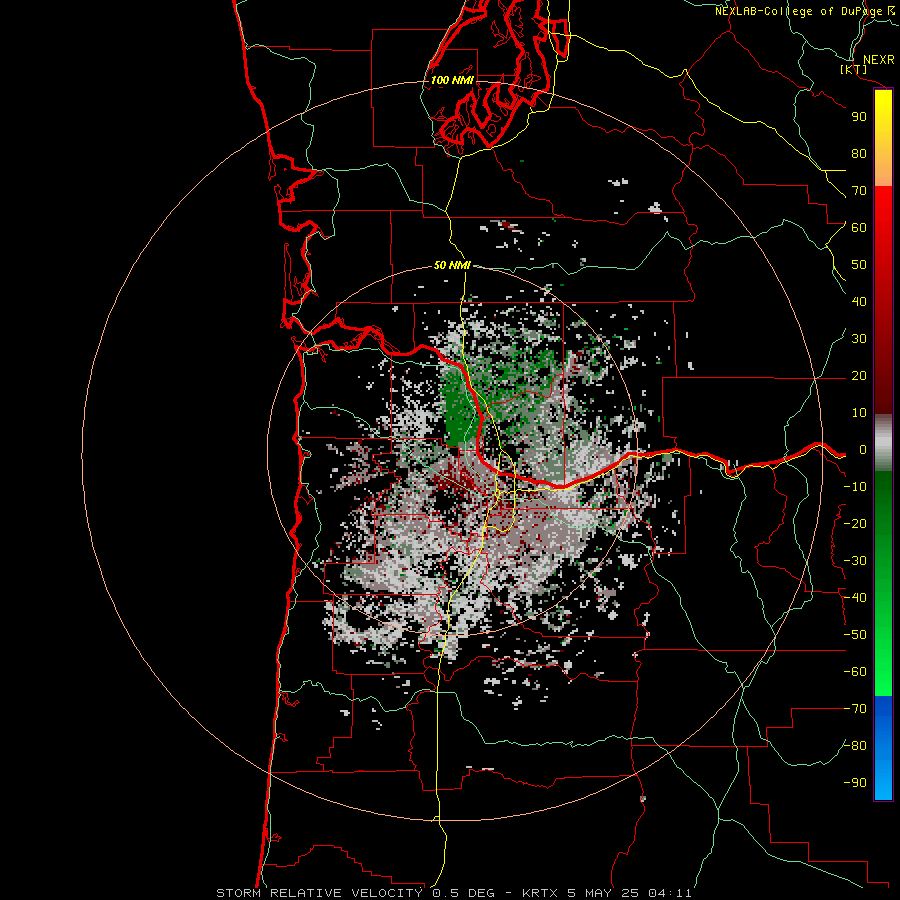The width and height of the screenshot is (900, 900).
Task: Click the 50 value on velocity scale
Action: point(859,265)
